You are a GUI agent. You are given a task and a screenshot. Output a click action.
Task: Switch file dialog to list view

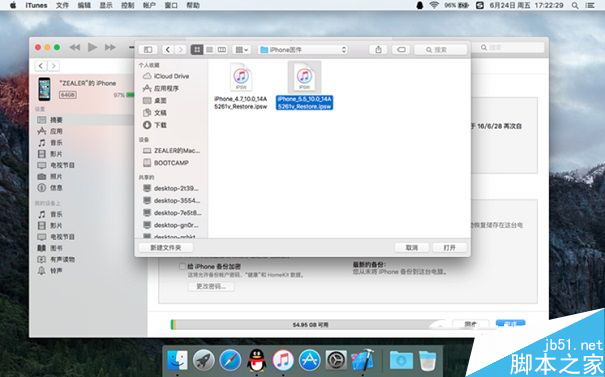(x=210, y=49)
